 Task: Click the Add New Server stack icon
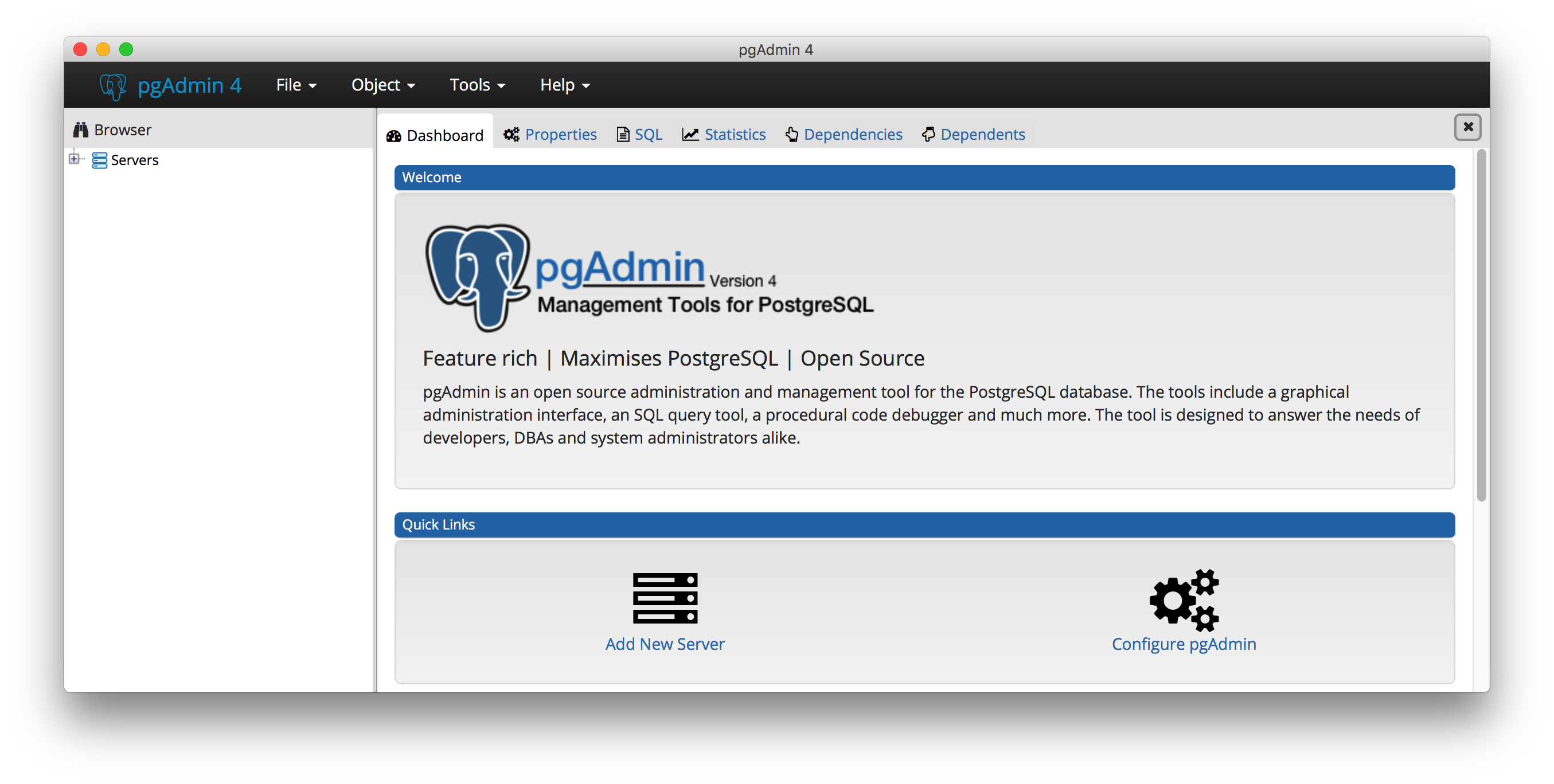[665, 598]
